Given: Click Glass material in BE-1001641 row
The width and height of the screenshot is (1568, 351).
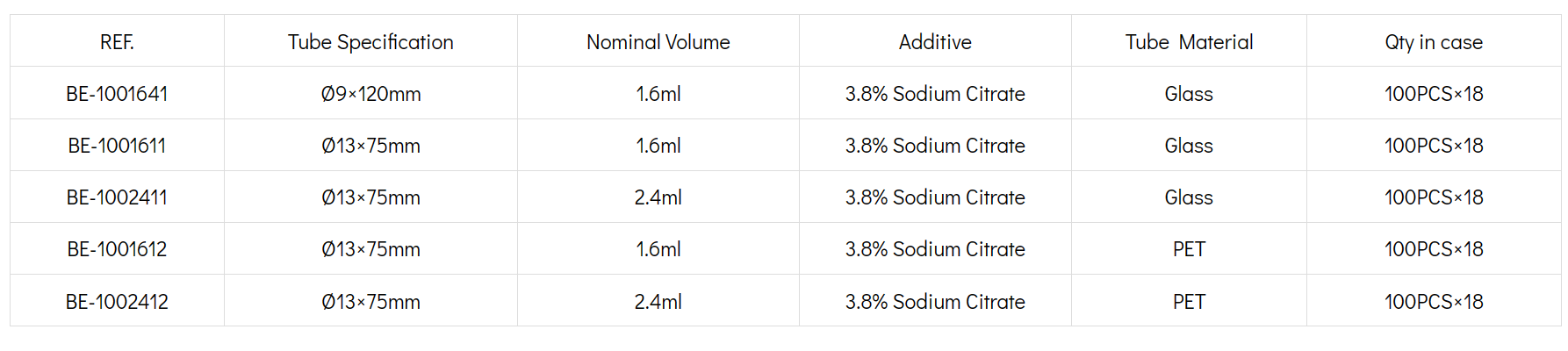Looking at the screenshot, I should [x=1189, y=94].
